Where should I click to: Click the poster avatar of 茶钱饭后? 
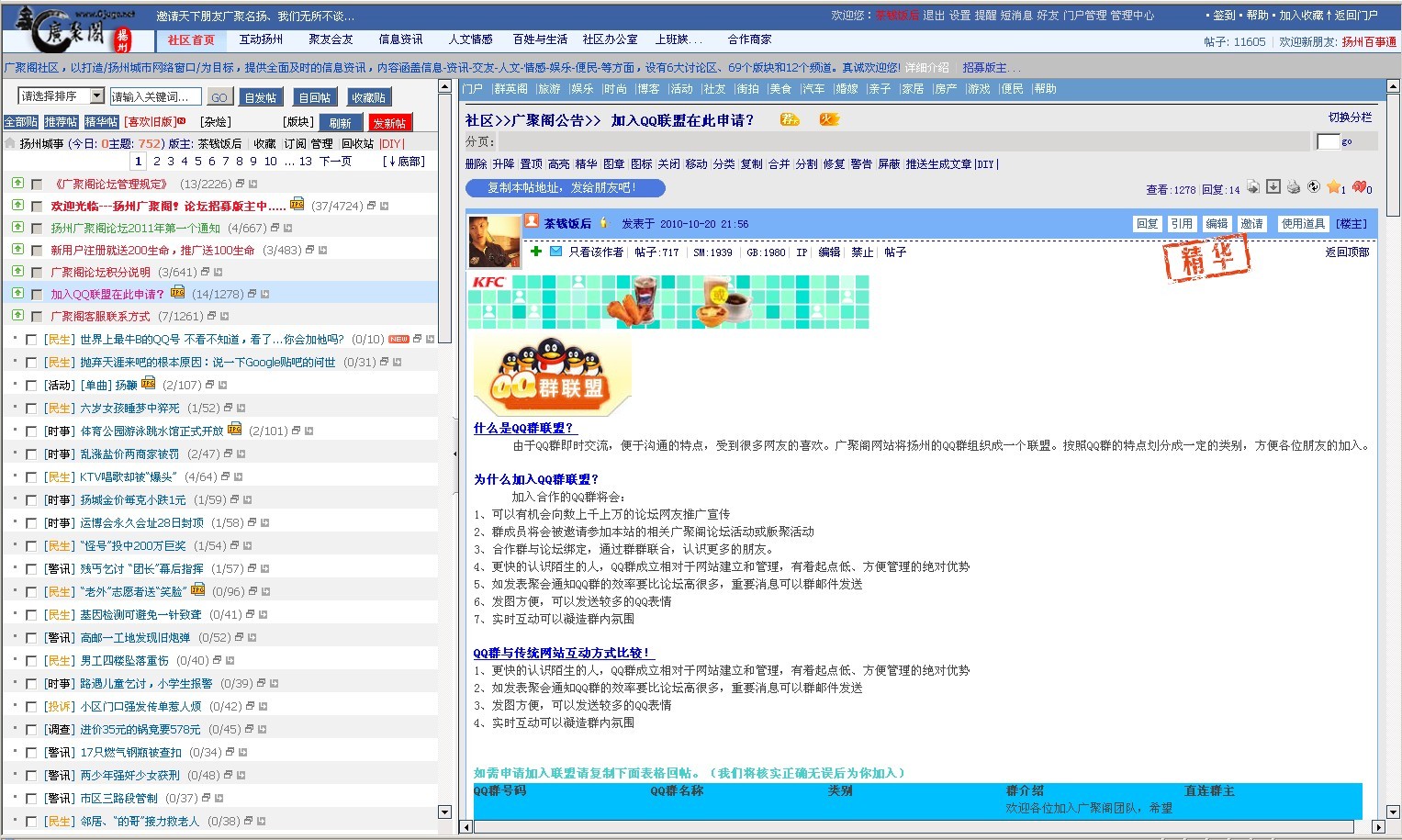click(x=495, y=242)
